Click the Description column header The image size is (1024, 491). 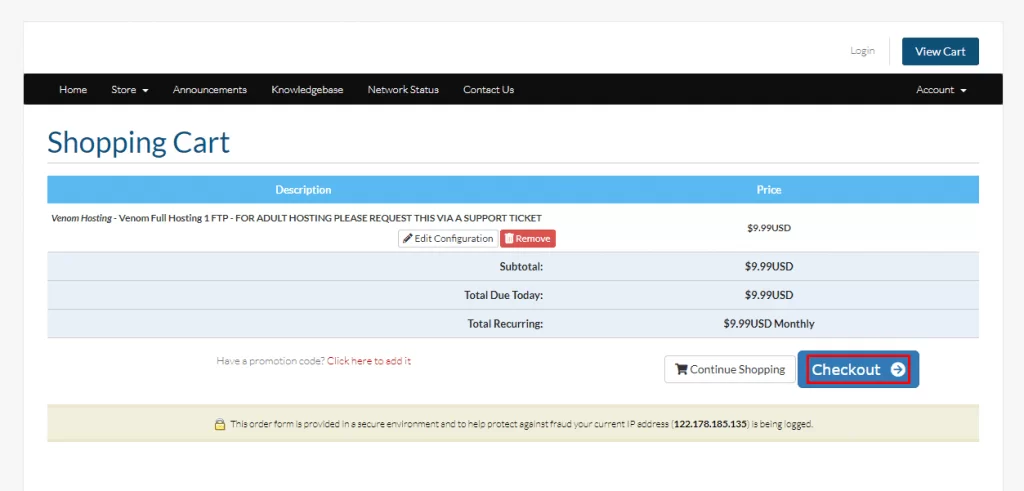point(303,189)
